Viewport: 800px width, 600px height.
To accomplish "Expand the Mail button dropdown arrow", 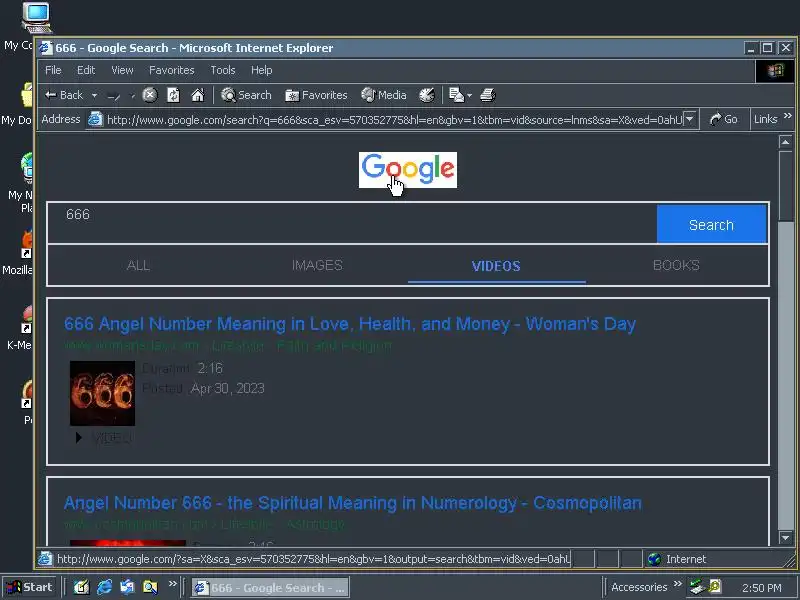I will pyautogui.click(x=469, y=95).
